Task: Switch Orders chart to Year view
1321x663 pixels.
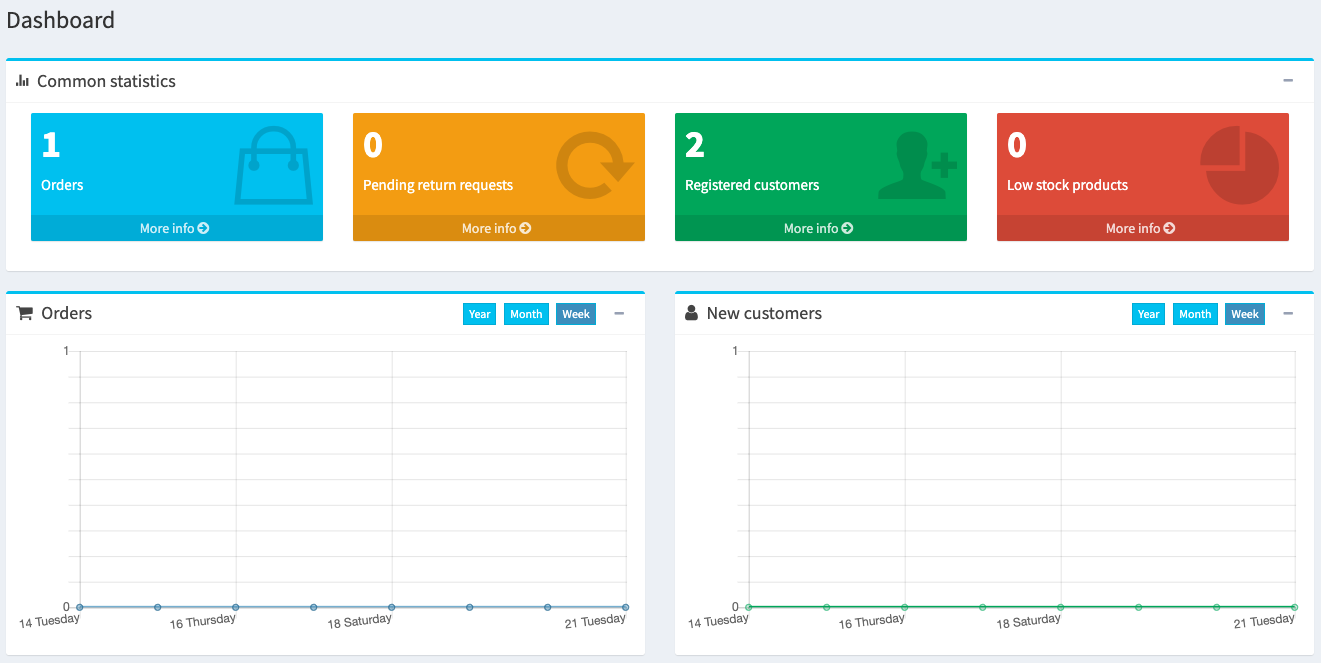Action: (x=480, y=314)
